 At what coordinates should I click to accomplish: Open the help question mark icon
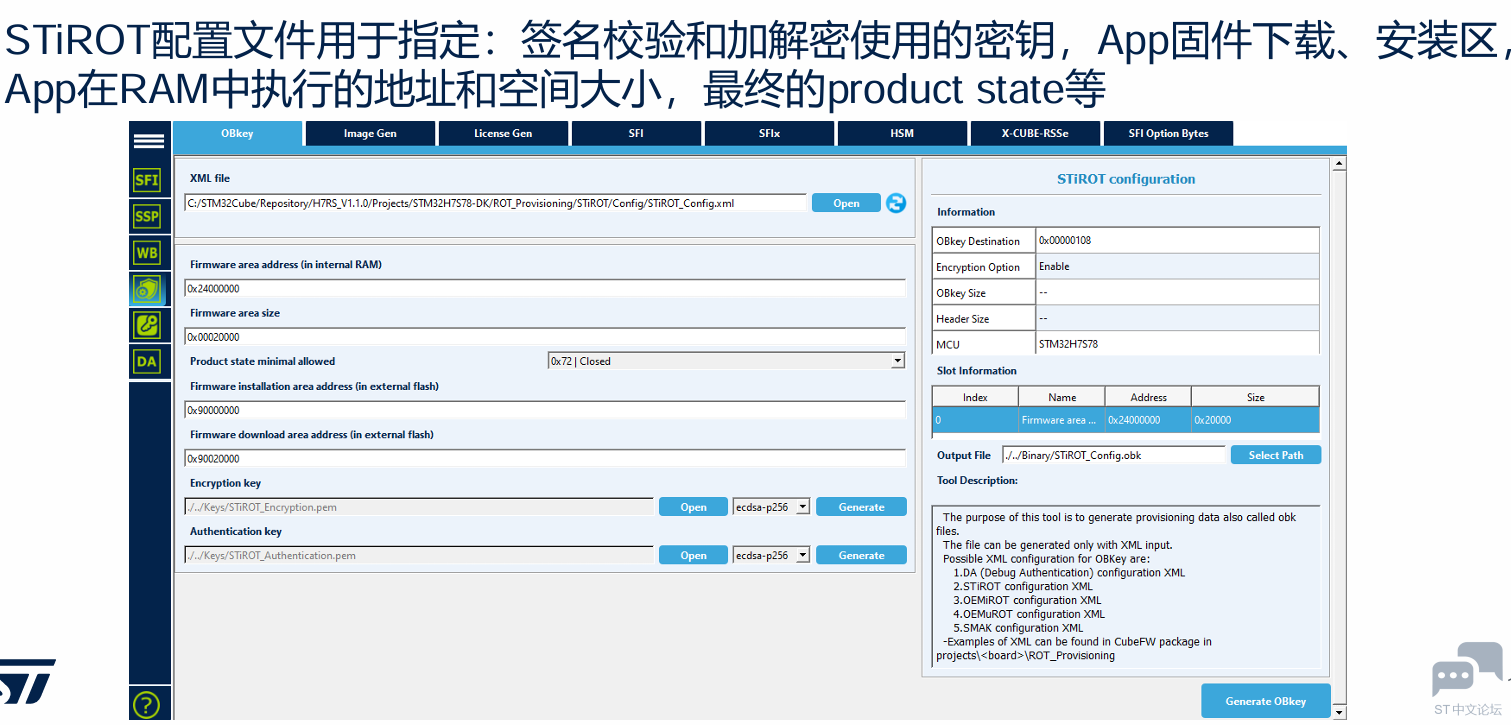click(146, 704)
